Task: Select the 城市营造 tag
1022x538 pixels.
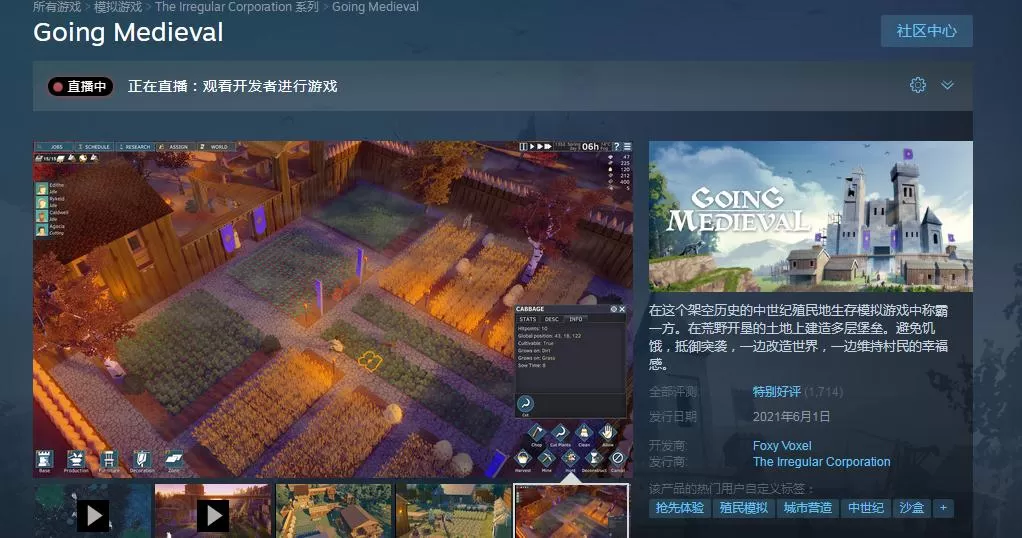Action: point(808,508)
